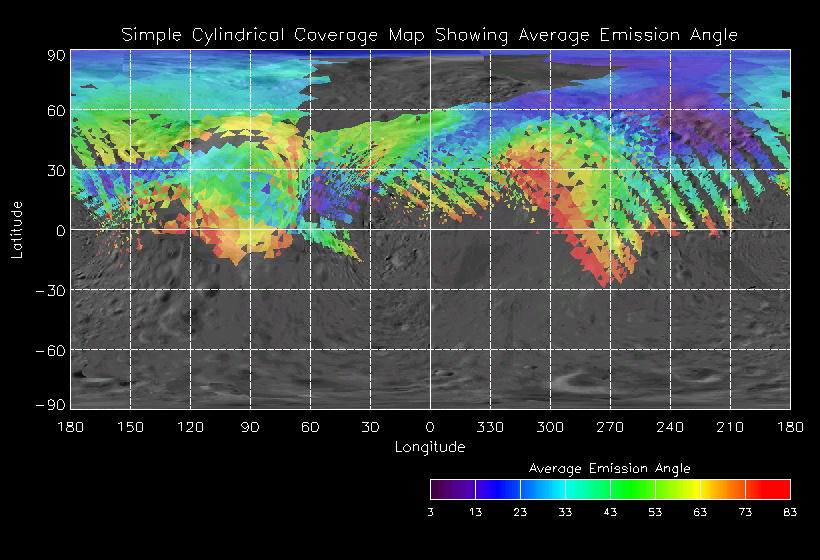Click longitude tick label '150'

(130, 427)
